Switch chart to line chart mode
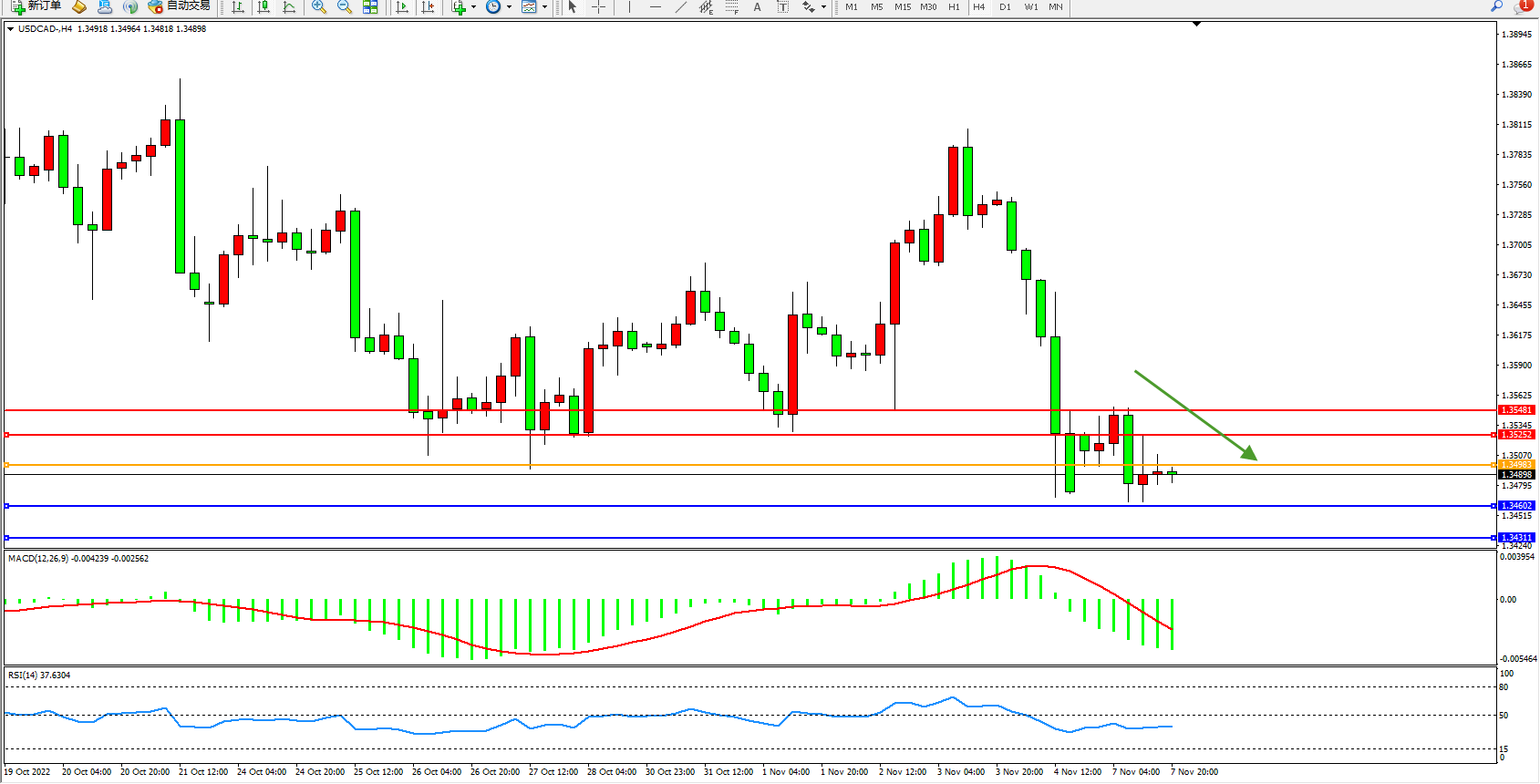Image resolution: width=1540 pixels, height=784 pixels. (289, 7)
